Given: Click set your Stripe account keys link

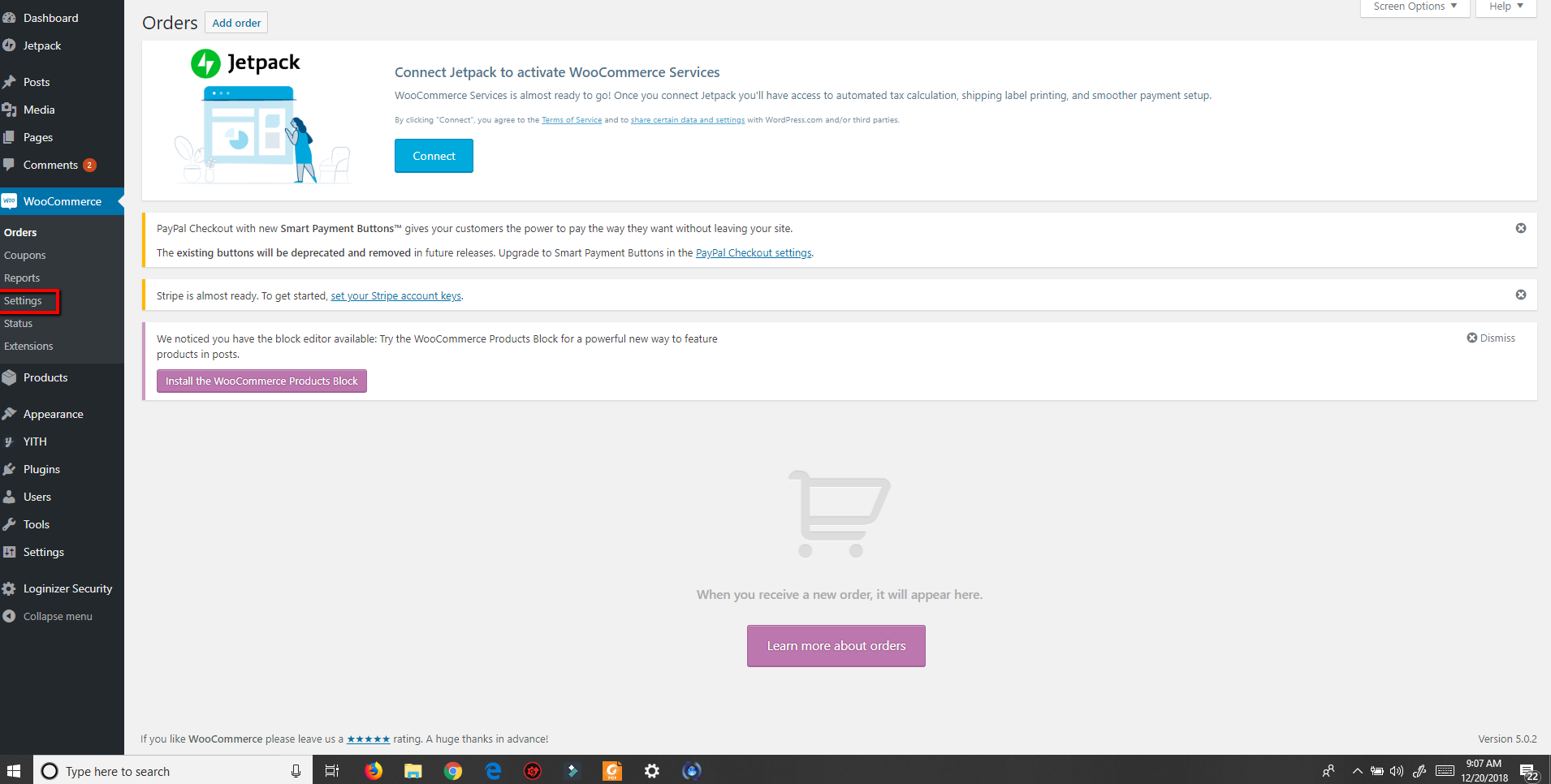Looking at the screenshot, I should 396,296.
